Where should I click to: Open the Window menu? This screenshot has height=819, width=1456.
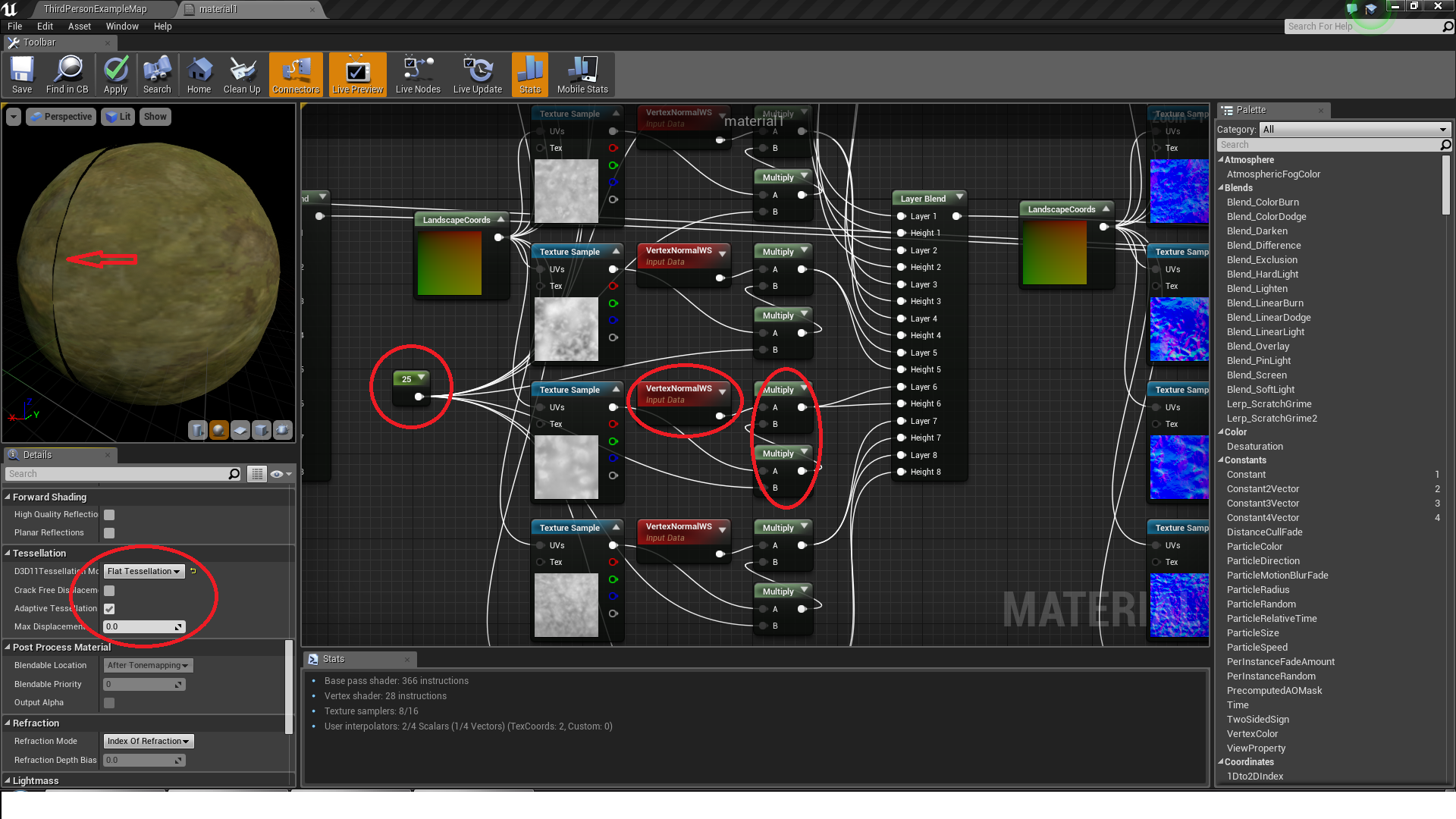pos(122,27)
